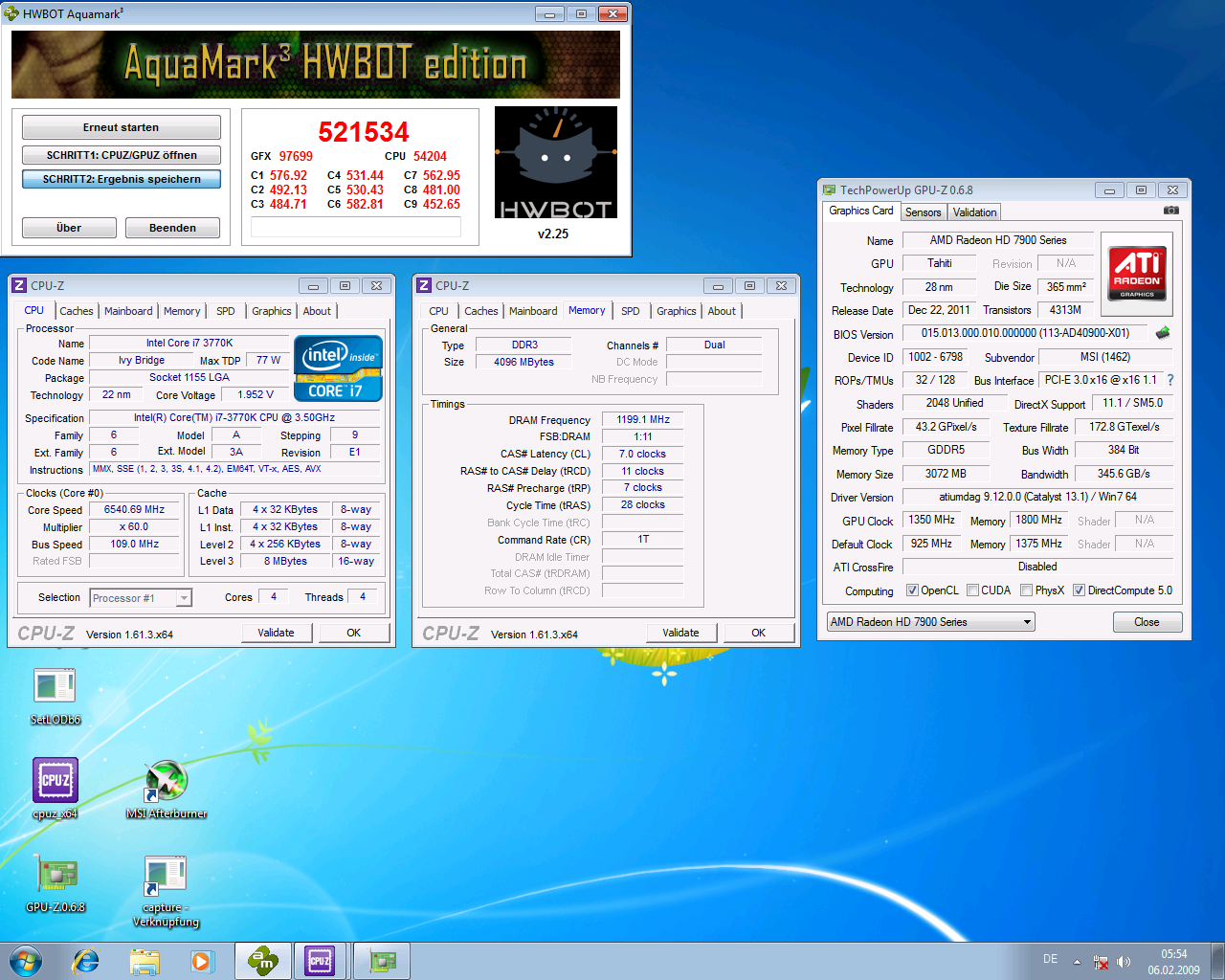Open Windows Explorer from taskbar
Viewport: 1225px width, 980px height.
pyautogui.click(x=145, y=961)
